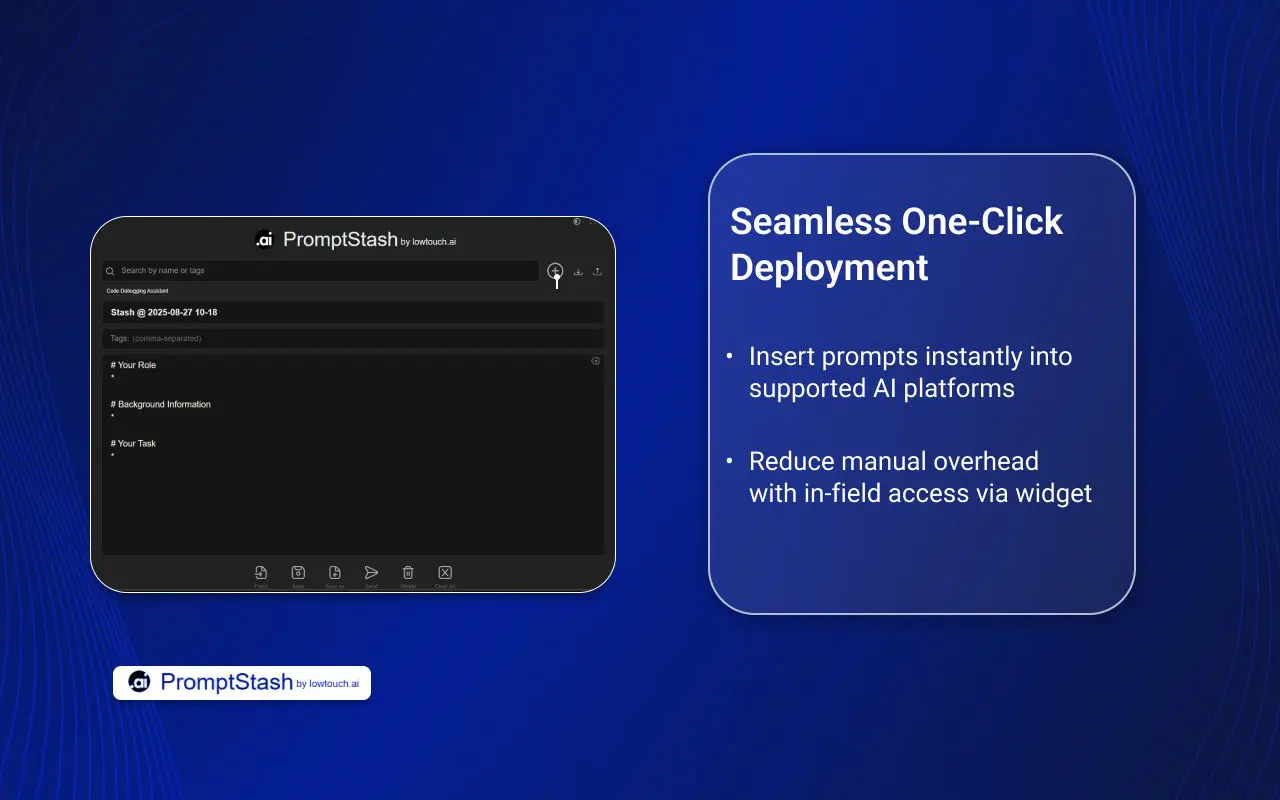Click the magnifier search icon
The height and width of the screenshot is (800, 1280).
(x=110, y=271)
